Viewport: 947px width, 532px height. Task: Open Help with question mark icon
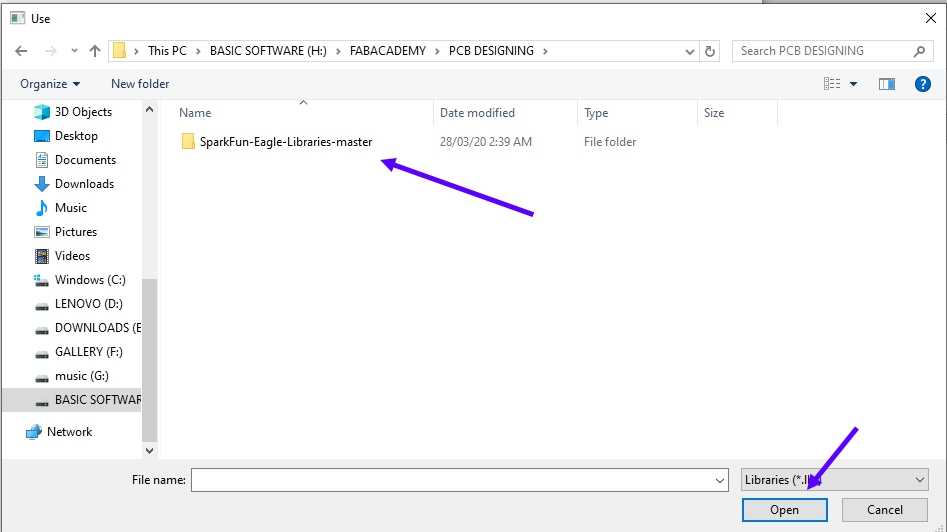click(x=923, y=84)
